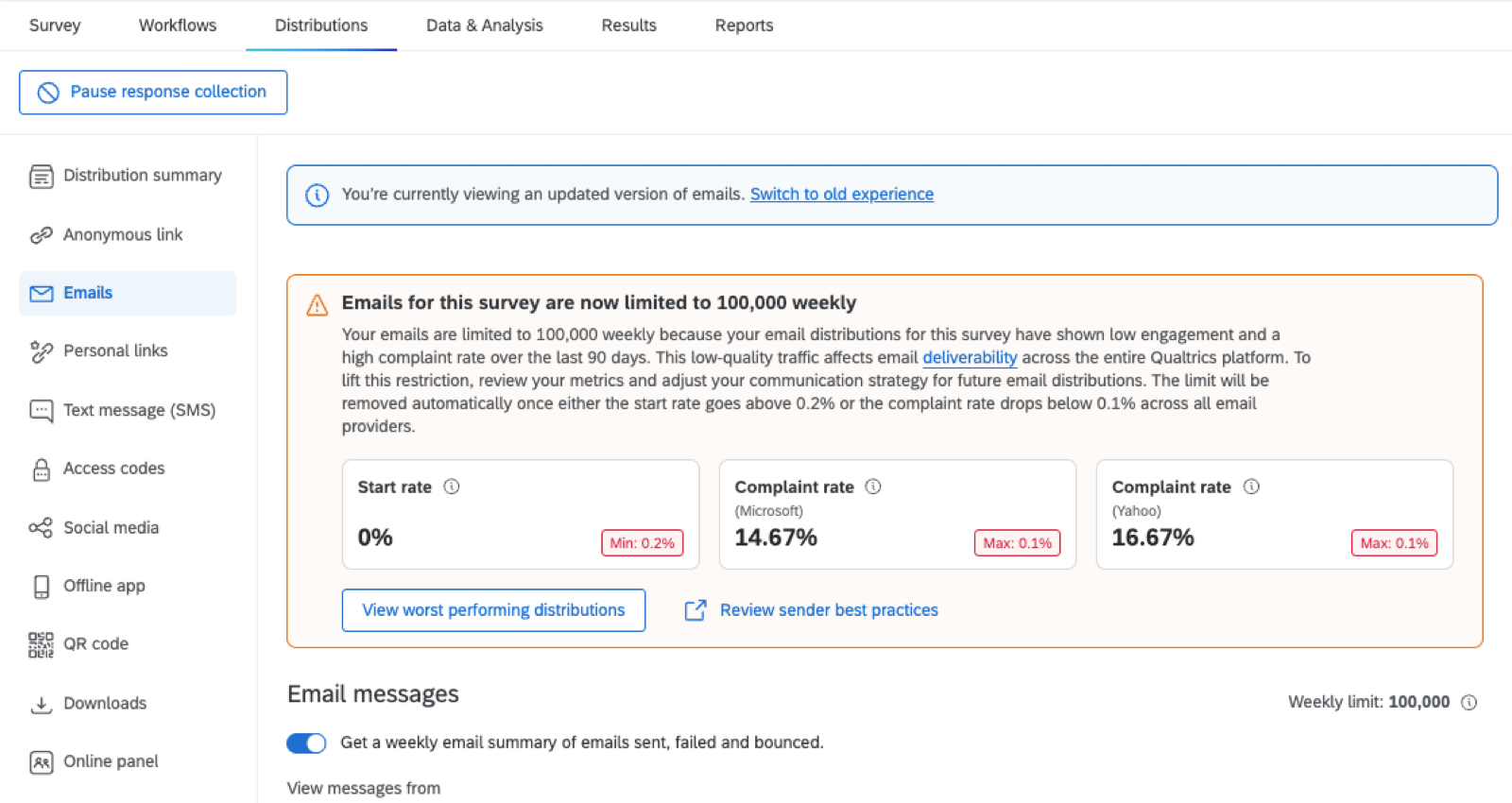Open the Social media share icon

pyautogui.click(x=41, y=527)
